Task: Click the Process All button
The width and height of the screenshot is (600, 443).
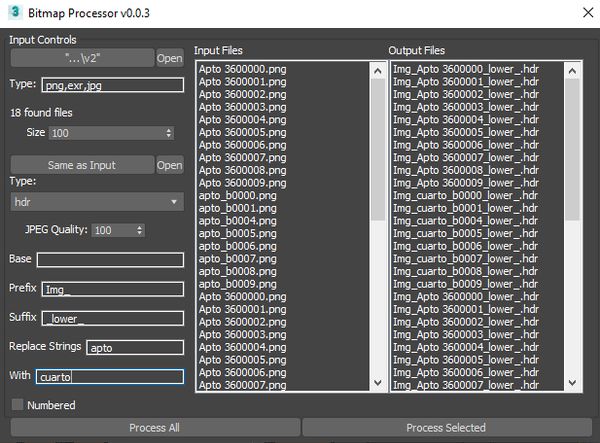Action: (155, 427)
